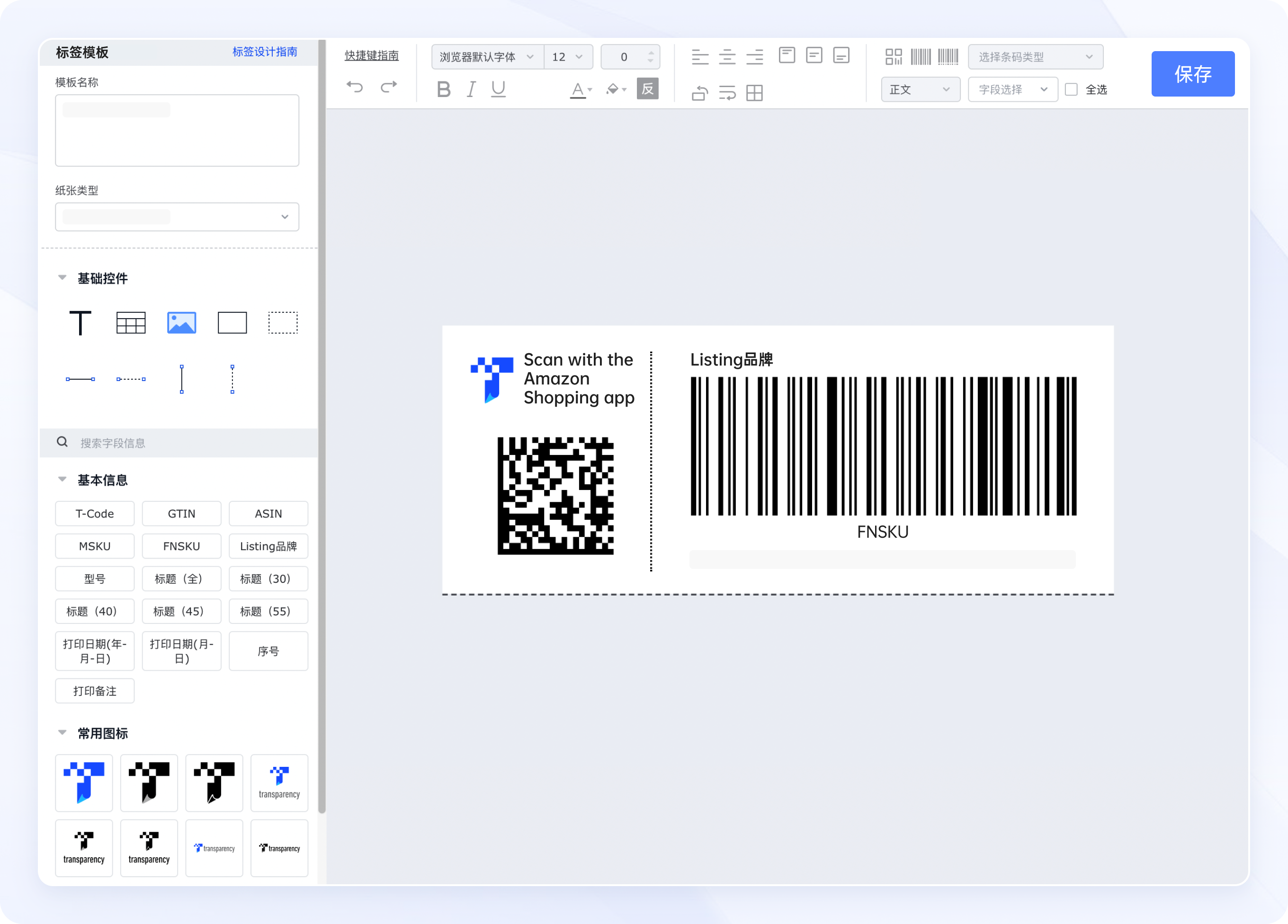Align text center horizontally
This screenshot has width=1288, height=924.
click(x=727, y=57)
